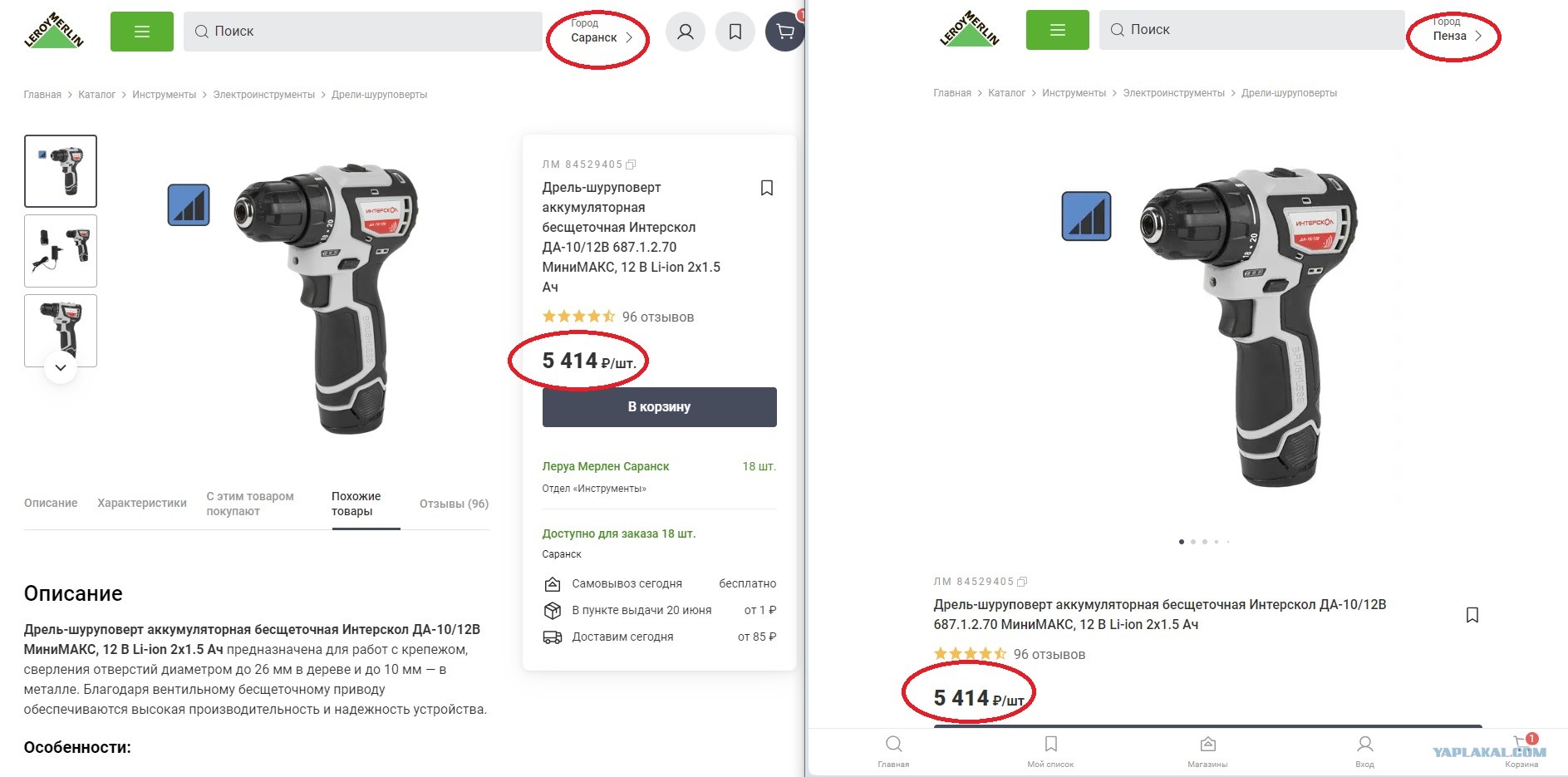Click the bookmark favorites icon in left header
Image resolution: width=1568 pixels, height=777 pixels.
[x=735, y=32]
